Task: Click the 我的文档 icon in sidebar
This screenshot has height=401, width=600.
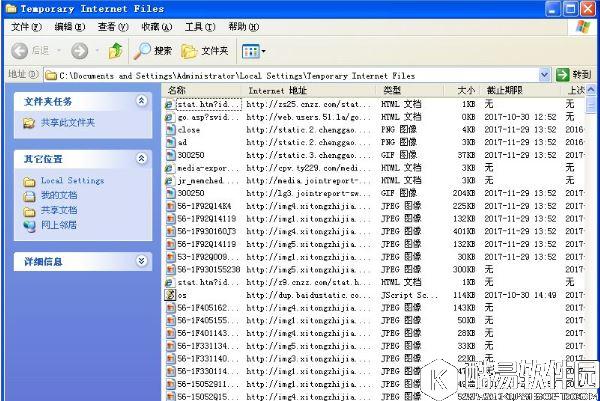Action: click(29, 196)
